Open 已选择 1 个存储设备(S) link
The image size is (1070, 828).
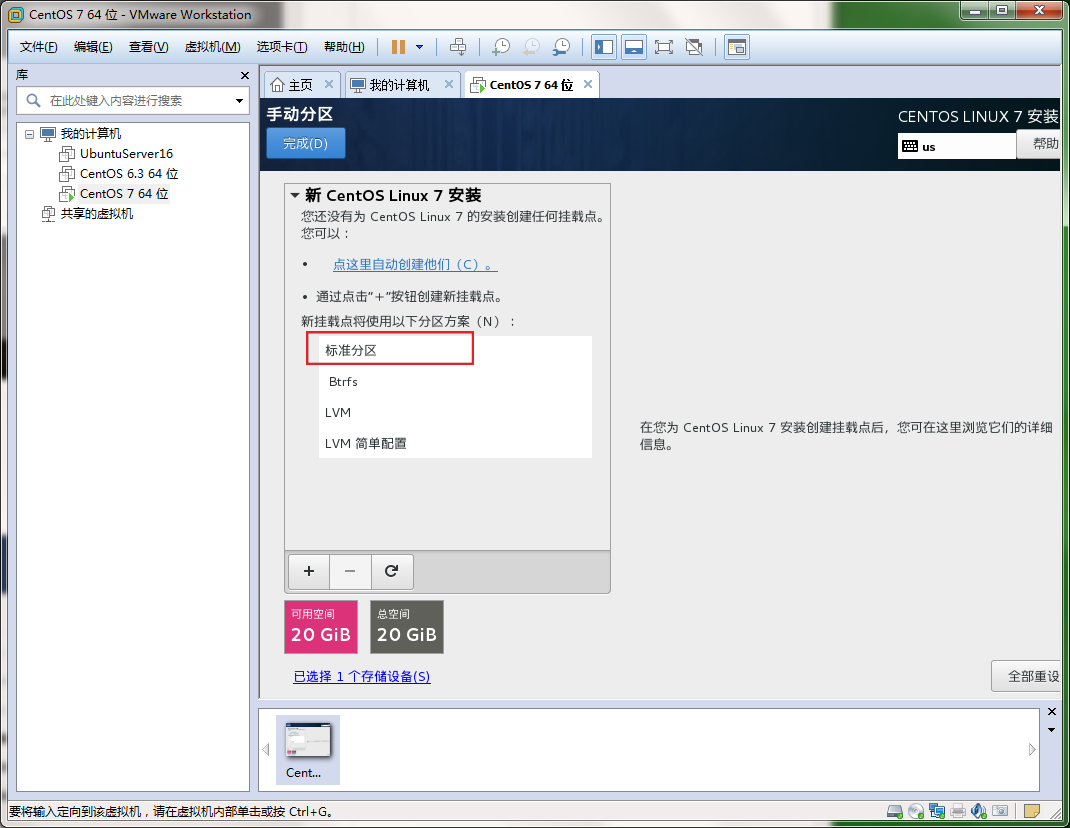coord(362,676)
